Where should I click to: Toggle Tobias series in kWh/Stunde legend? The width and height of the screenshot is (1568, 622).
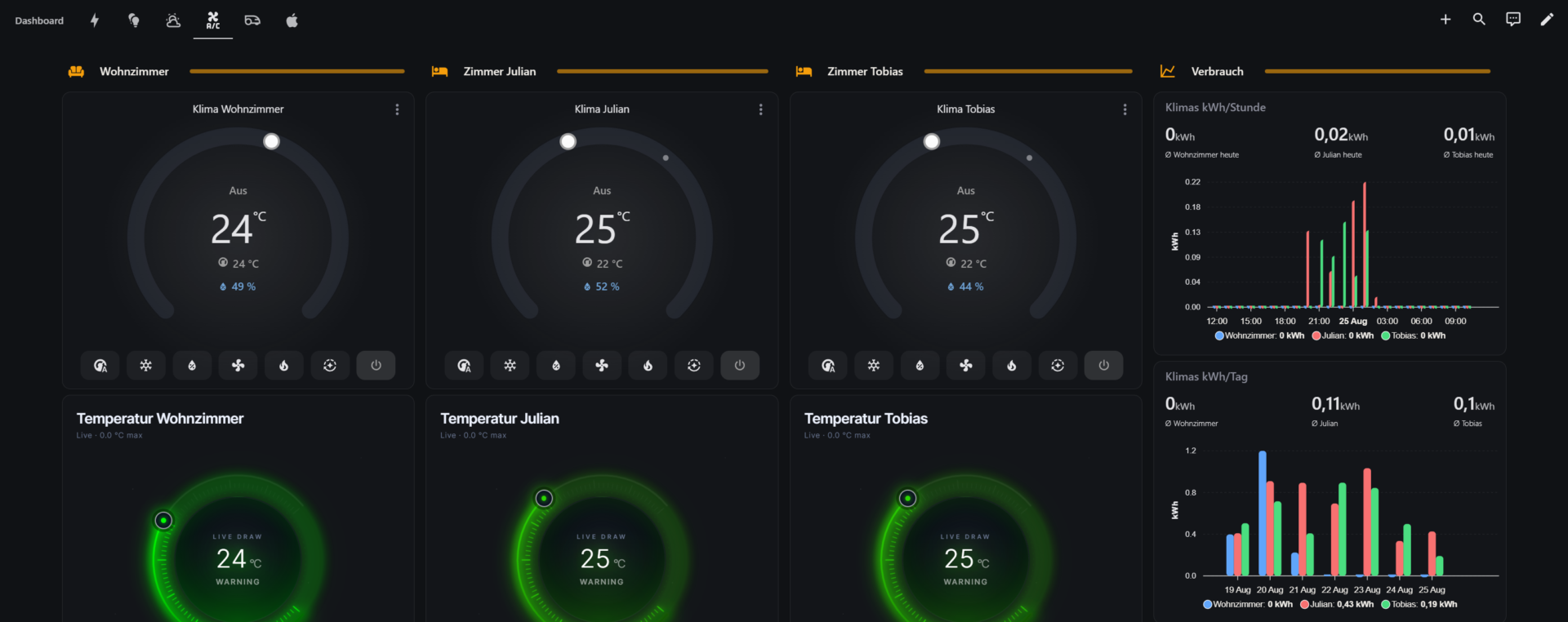click(x=1413, y=335)
